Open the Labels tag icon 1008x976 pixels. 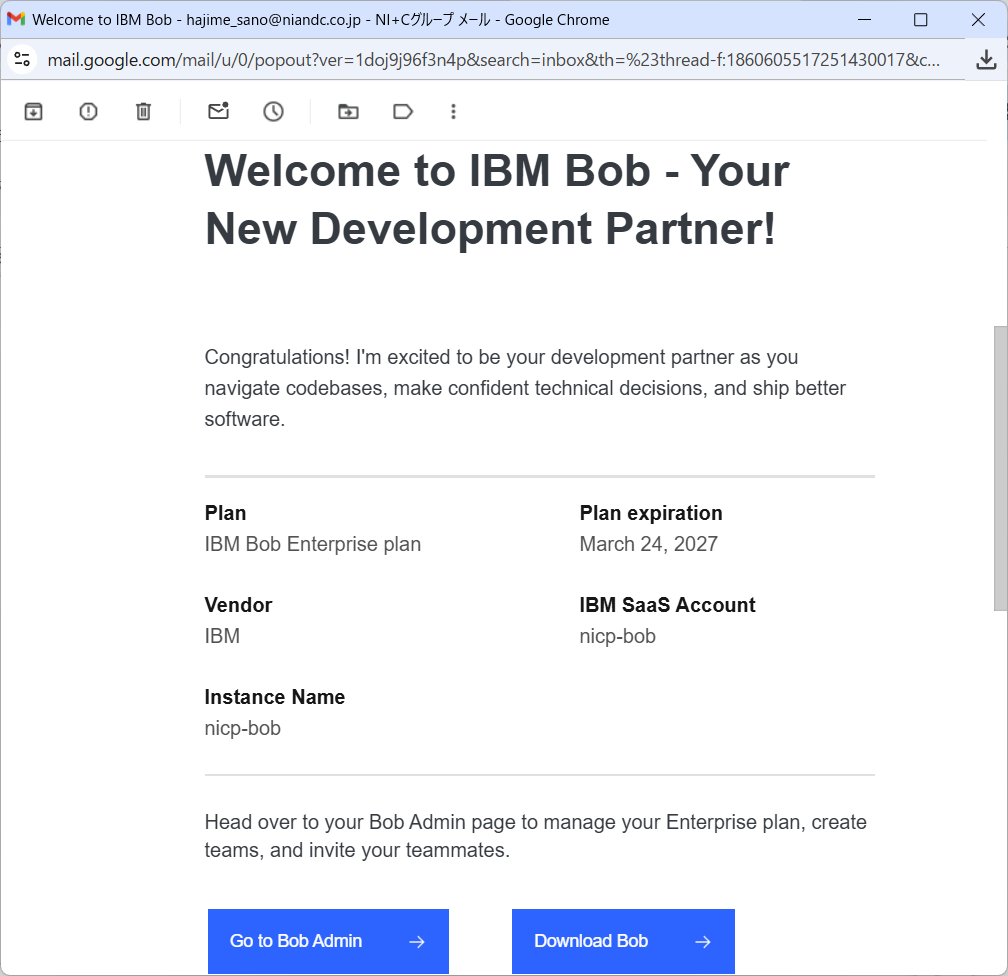403,112
